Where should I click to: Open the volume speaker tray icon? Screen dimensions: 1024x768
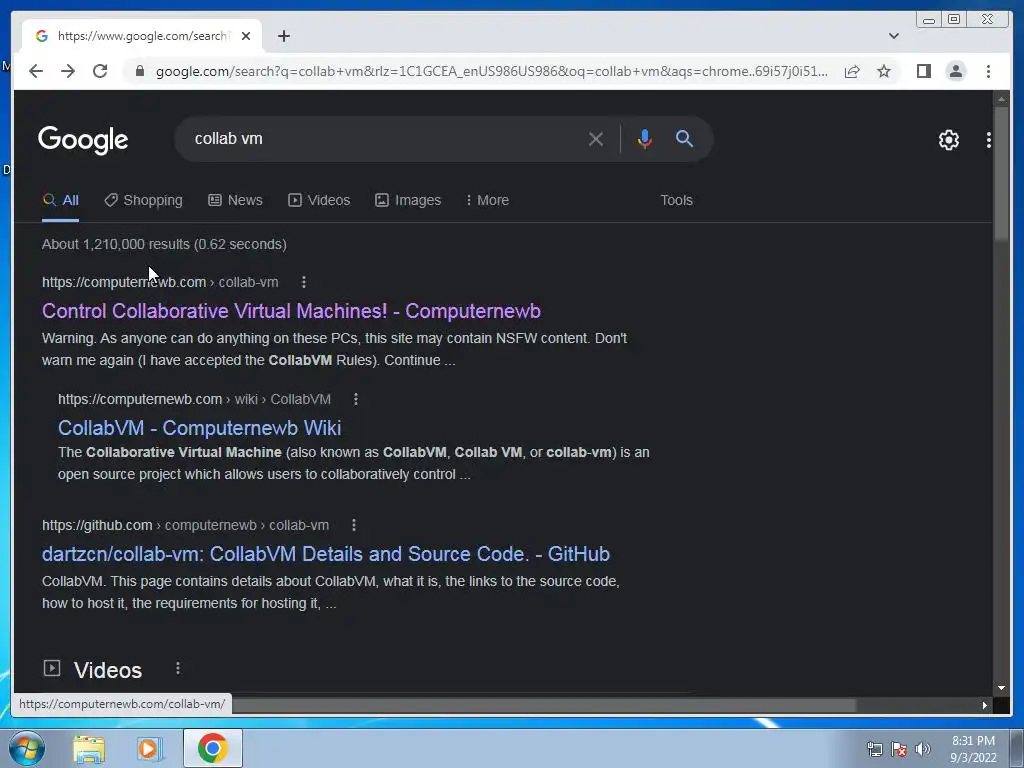[923, 749]
